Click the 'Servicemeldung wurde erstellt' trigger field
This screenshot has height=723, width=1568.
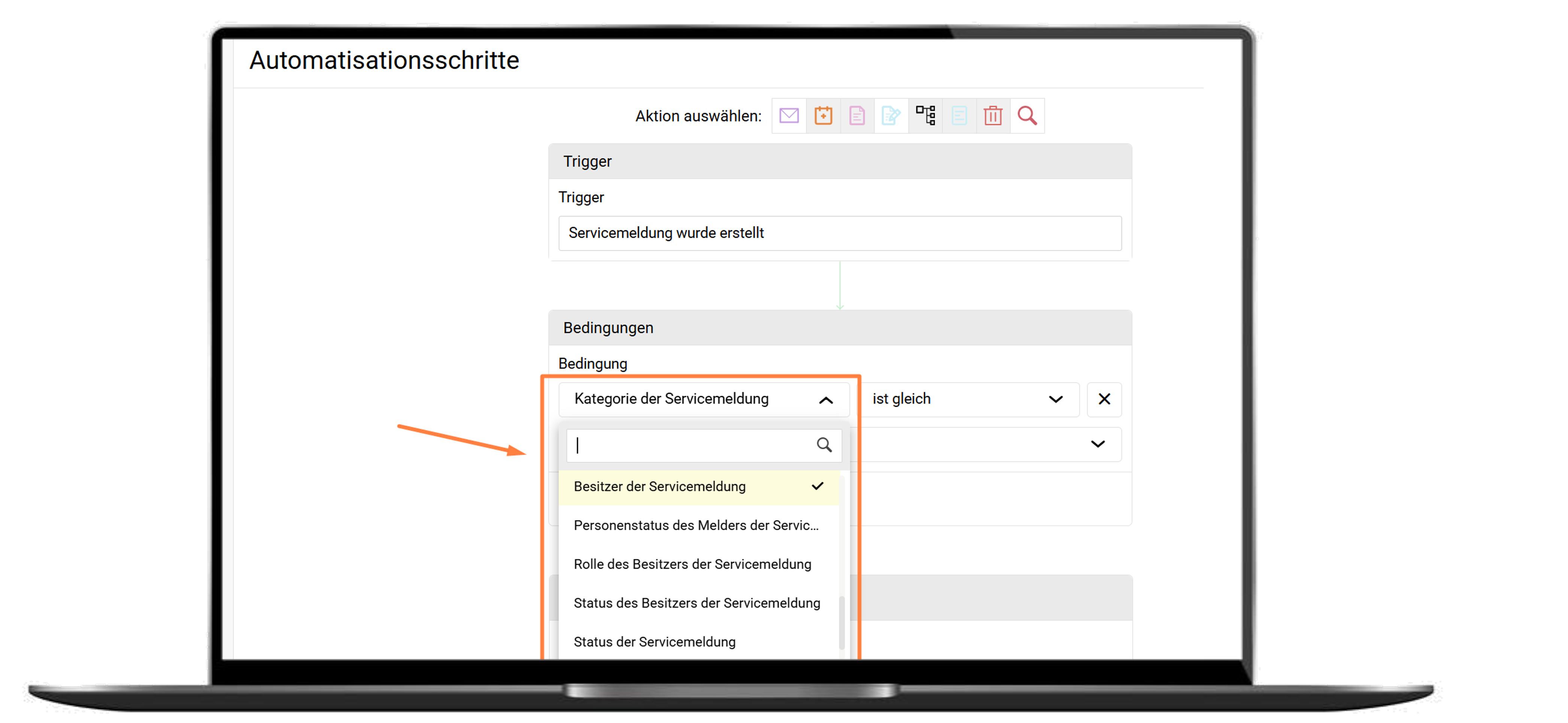click(840, 233)
